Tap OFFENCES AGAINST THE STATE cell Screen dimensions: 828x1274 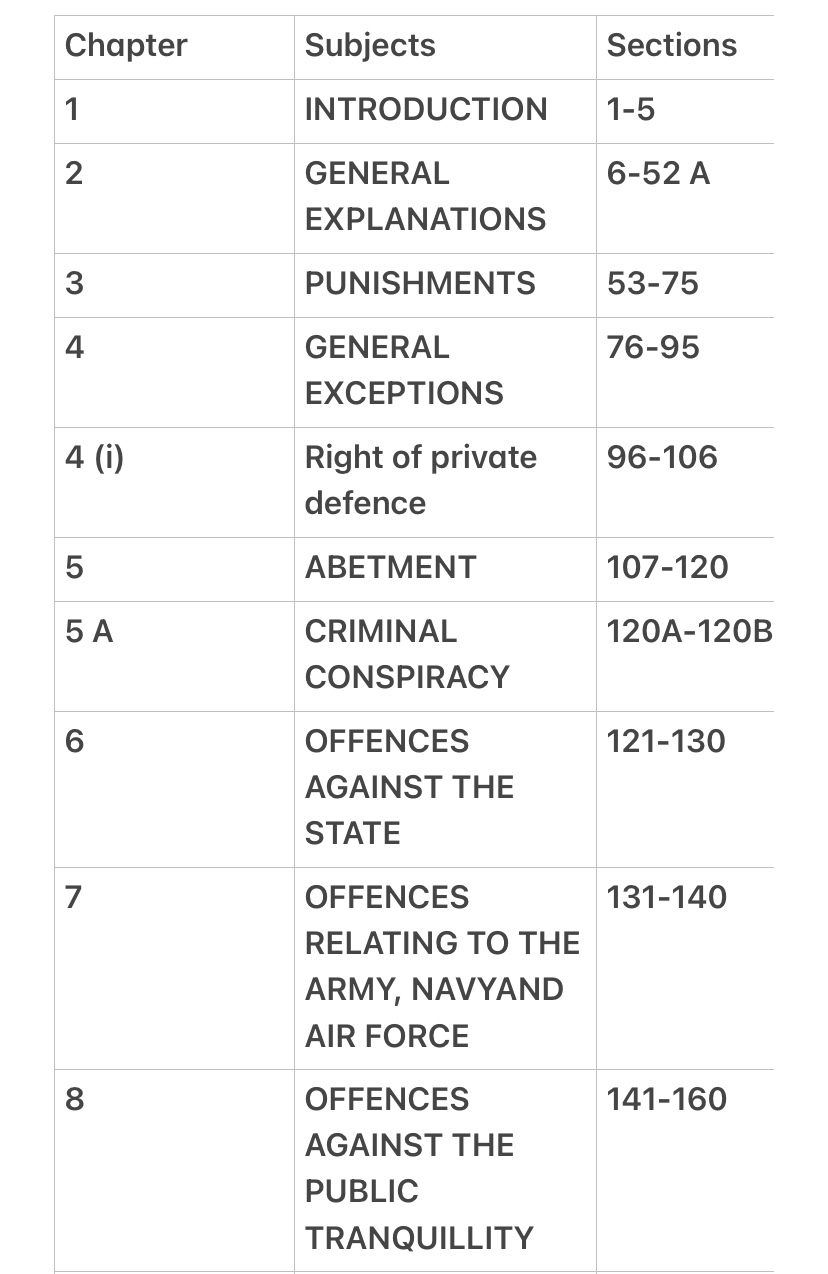pyautogui.click(x=409, y=787)
